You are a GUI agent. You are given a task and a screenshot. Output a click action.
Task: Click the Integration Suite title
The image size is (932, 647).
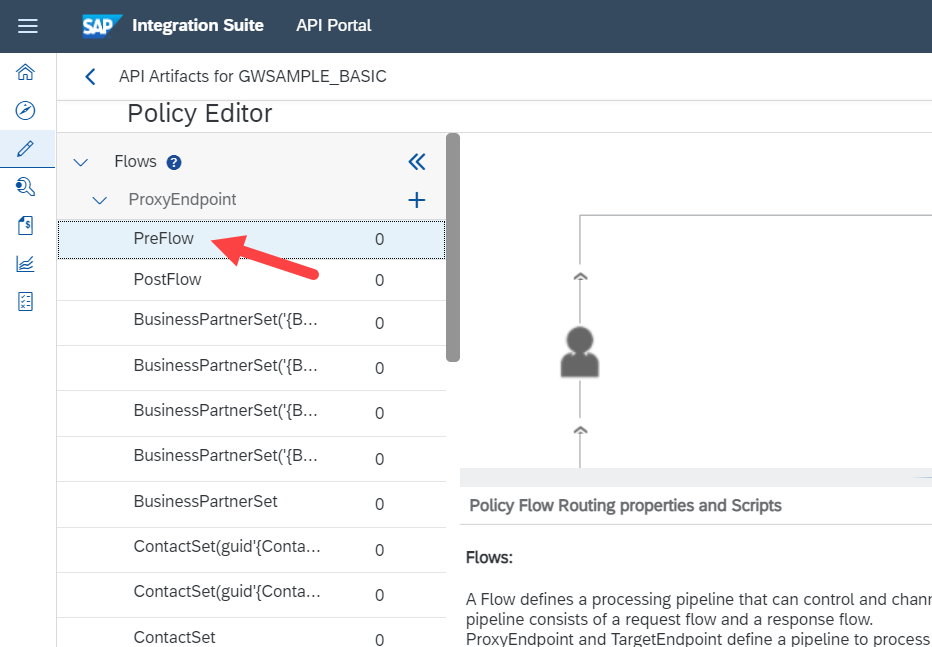198,26
